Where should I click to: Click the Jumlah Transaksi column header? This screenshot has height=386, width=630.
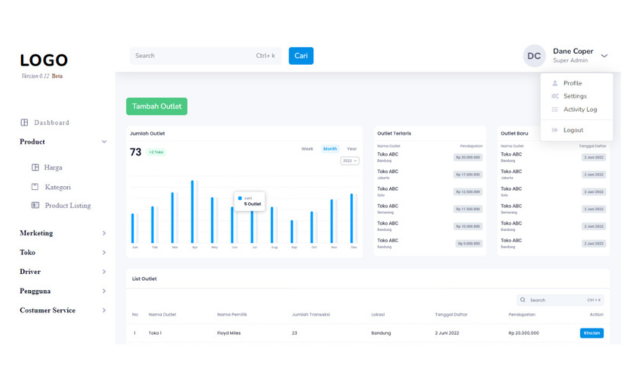tap(311, 315)
